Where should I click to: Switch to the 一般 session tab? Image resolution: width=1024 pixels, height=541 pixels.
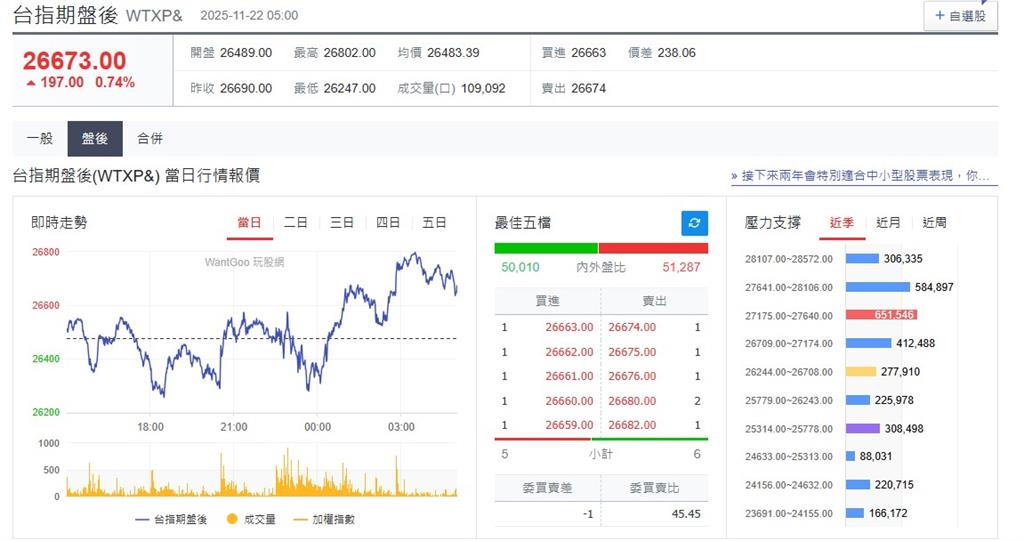click(40, 139)
